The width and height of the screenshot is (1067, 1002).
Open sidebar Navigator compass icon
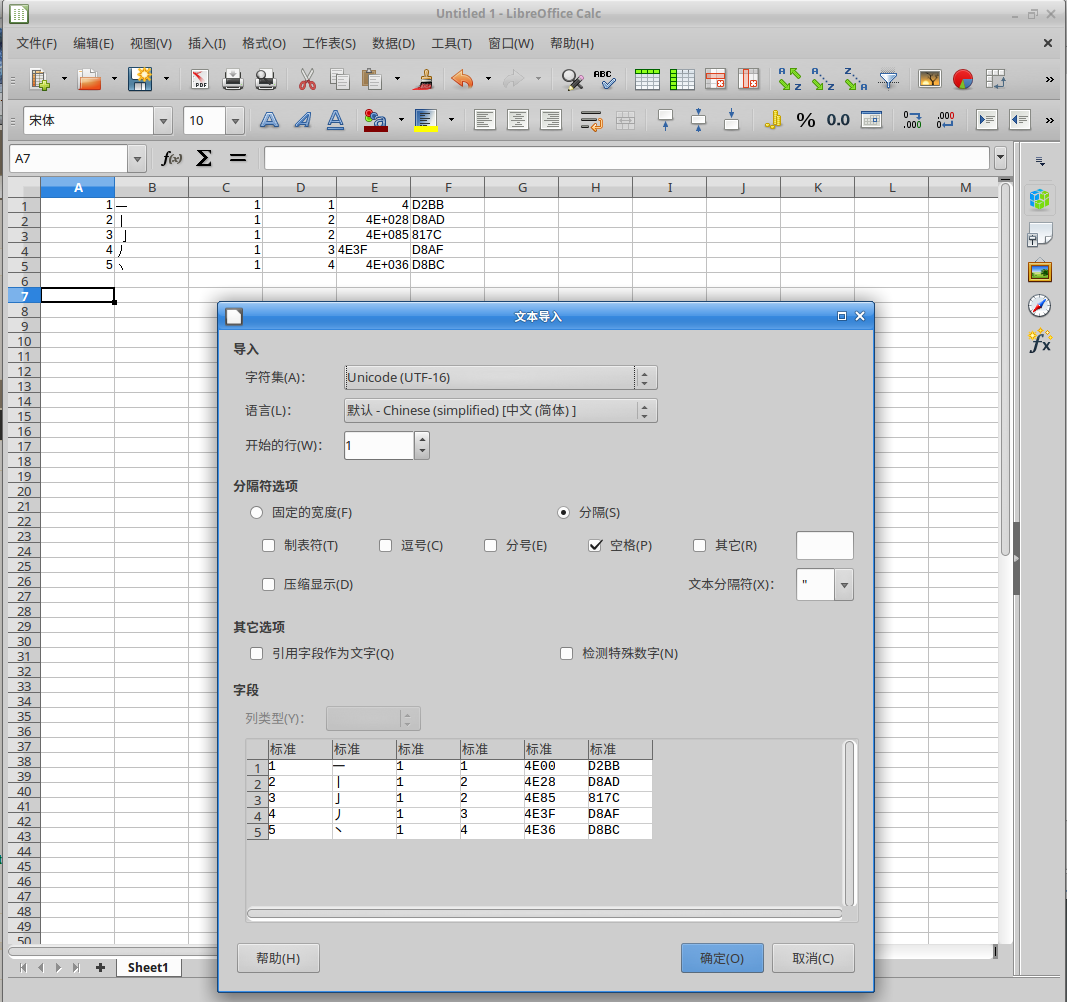[1039, 306]
